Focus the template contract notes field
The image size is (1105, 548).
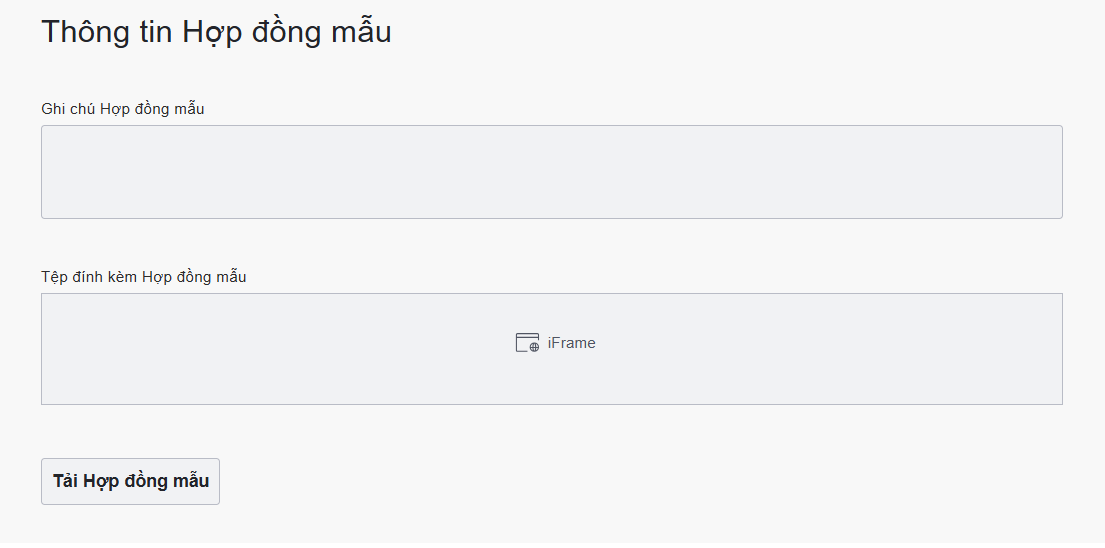tap(551, 172)
